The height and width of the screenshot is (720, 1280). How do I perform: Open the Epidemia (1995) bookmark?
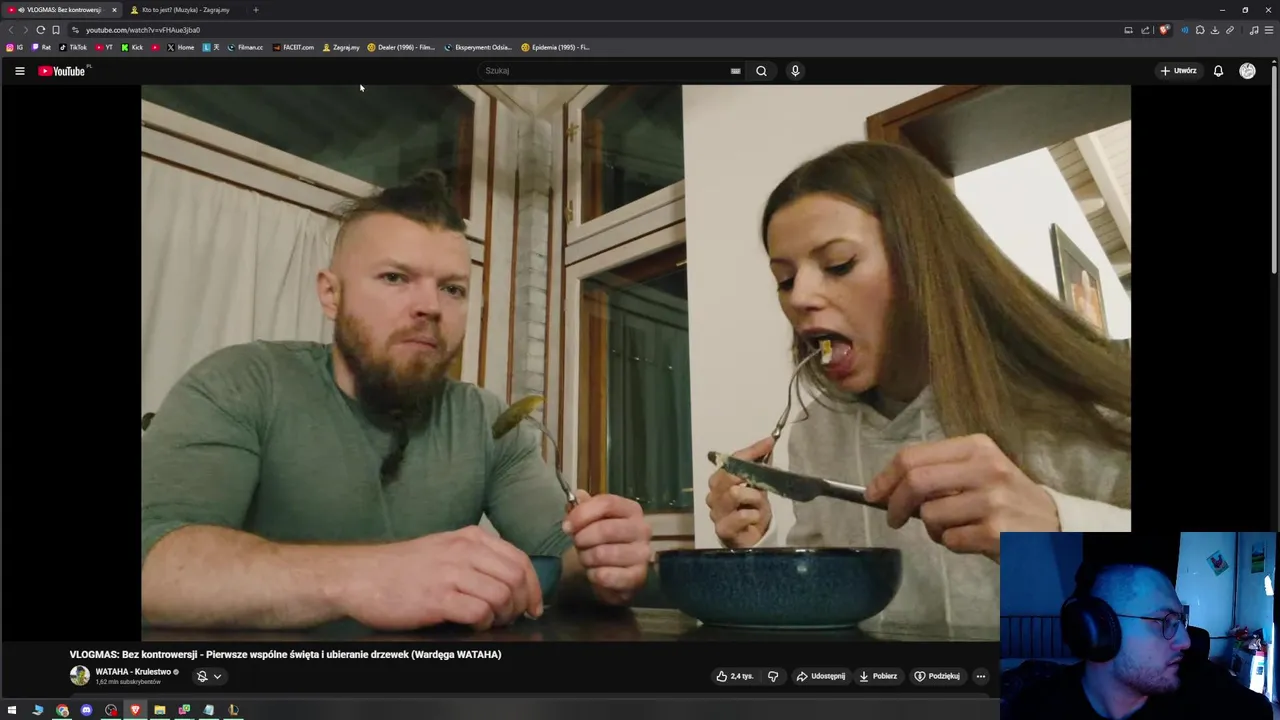pyautogui.click(x=555, y=47)
